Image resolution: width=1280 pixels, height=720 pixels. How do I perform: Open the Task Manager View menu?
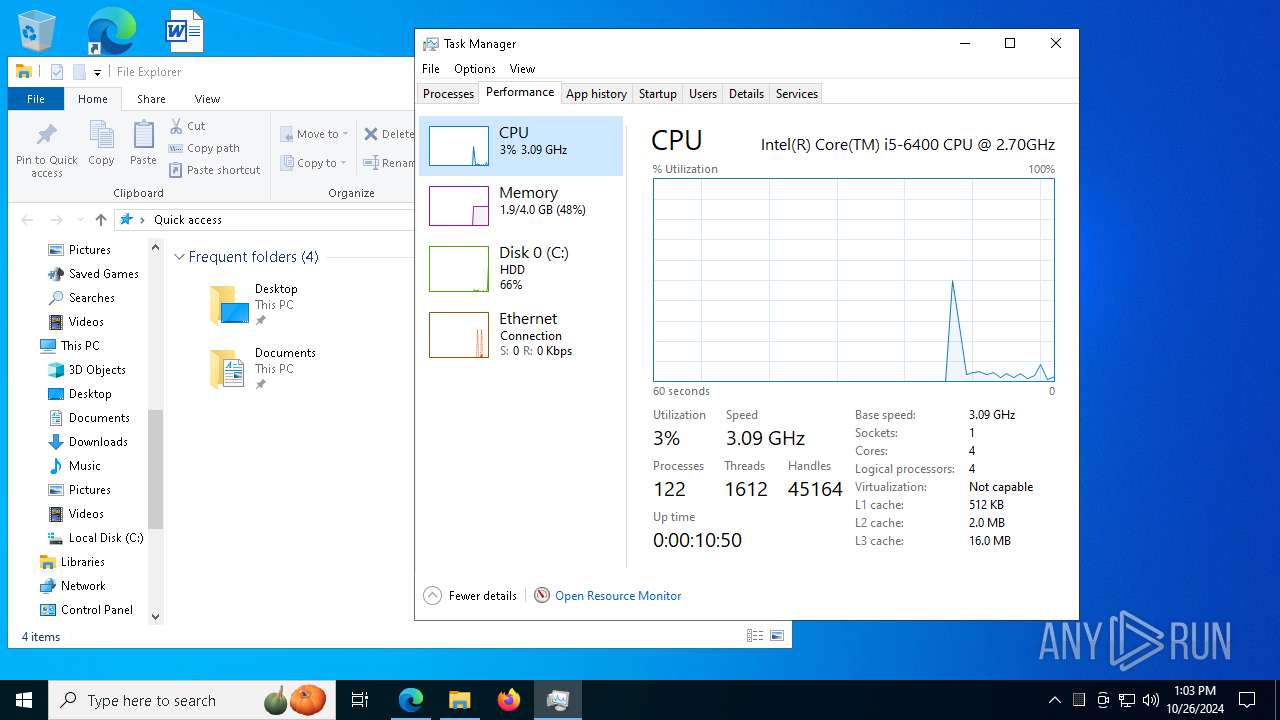pyautogui.click(x=522, y=69)
